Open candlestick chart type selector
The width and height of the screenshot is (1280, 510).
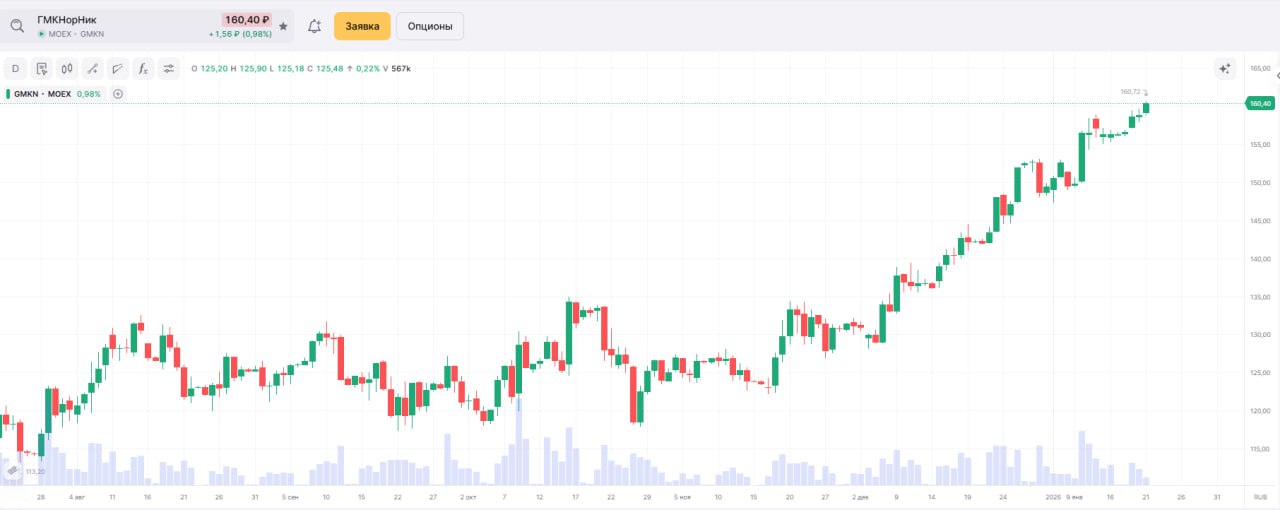(x=67, y=68)
